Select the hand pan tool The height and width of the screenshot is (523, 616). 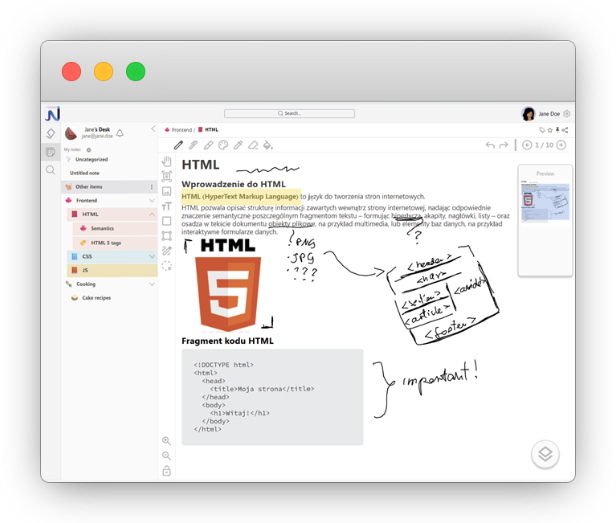click(167, 161)
